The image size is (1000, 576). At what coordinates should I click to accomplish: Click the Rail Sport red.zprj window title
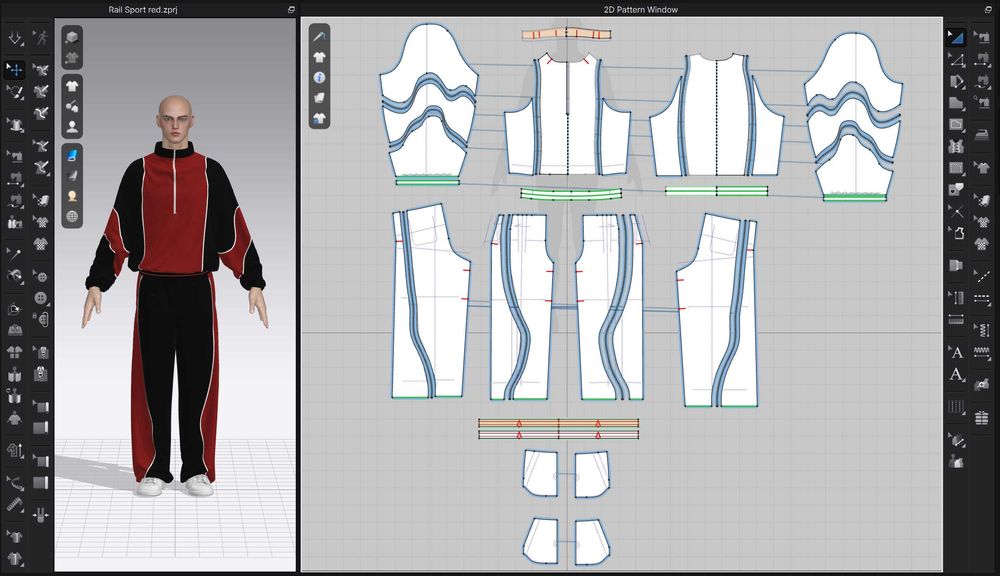pos(143,10)
